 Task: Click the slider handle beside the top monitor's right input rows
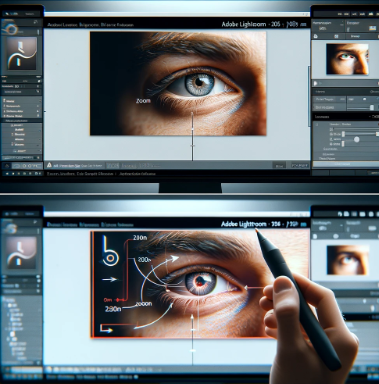click(372, 108)
